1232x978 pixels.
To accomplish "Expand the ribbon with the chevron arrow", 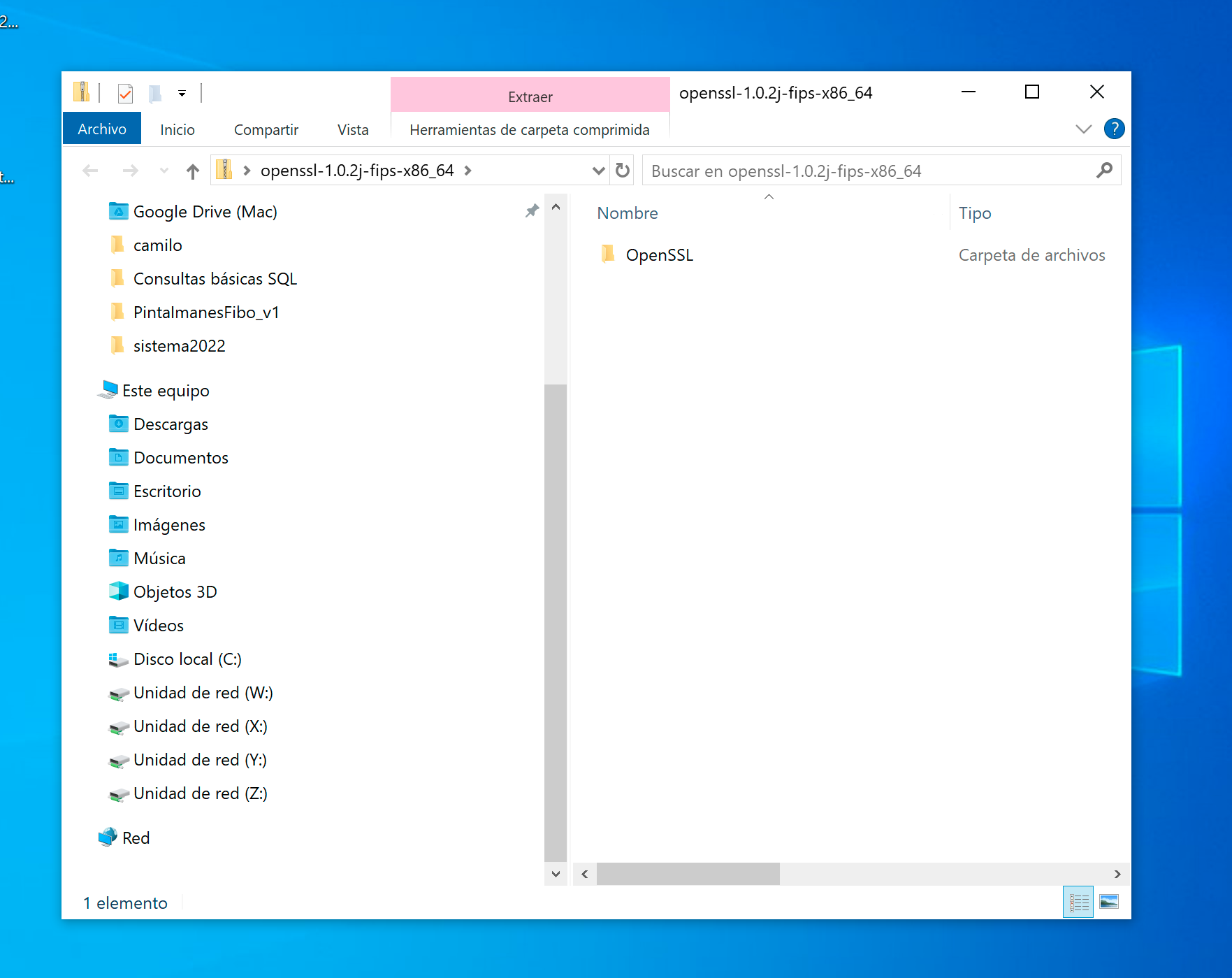I will pos(1083,129).
